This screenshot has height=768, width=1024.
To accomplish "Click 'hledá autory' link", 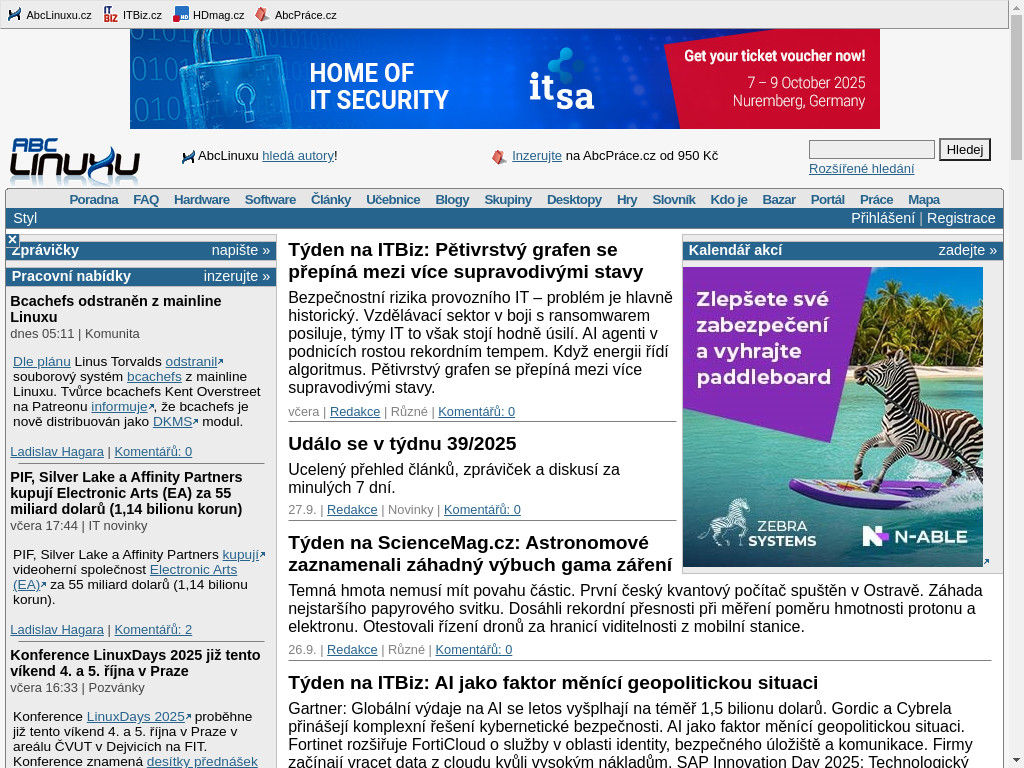I will click(x=298, y=155).
